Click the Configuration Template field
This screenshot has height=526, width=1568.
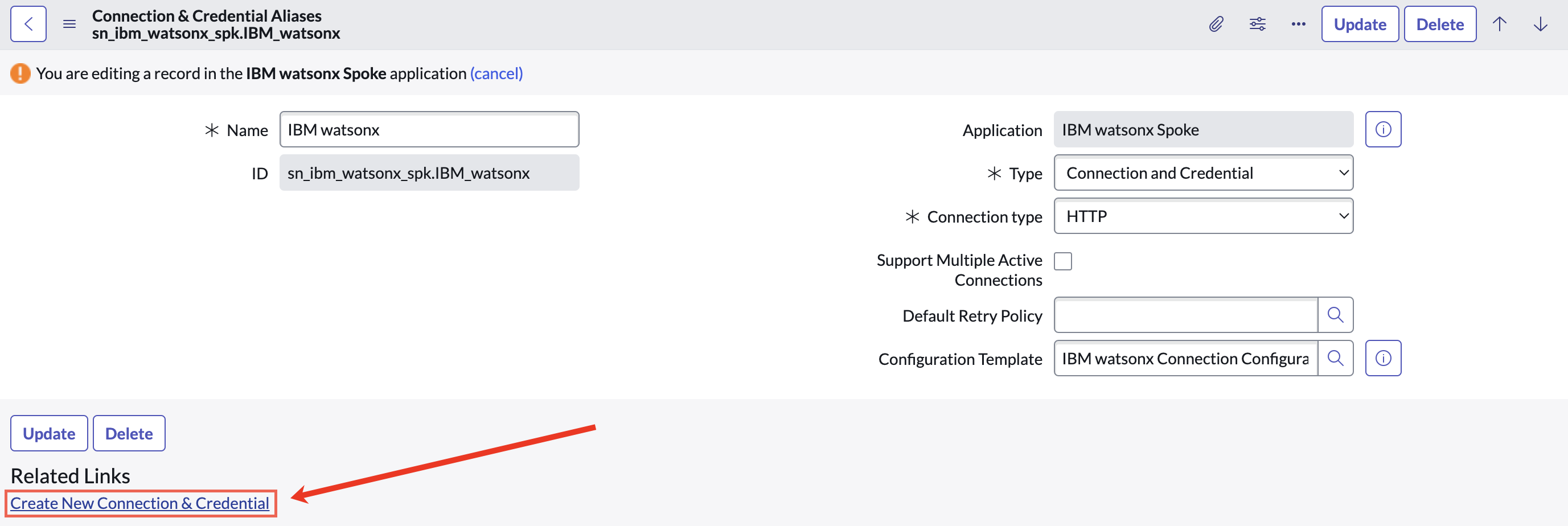(x=1186, y=359)
